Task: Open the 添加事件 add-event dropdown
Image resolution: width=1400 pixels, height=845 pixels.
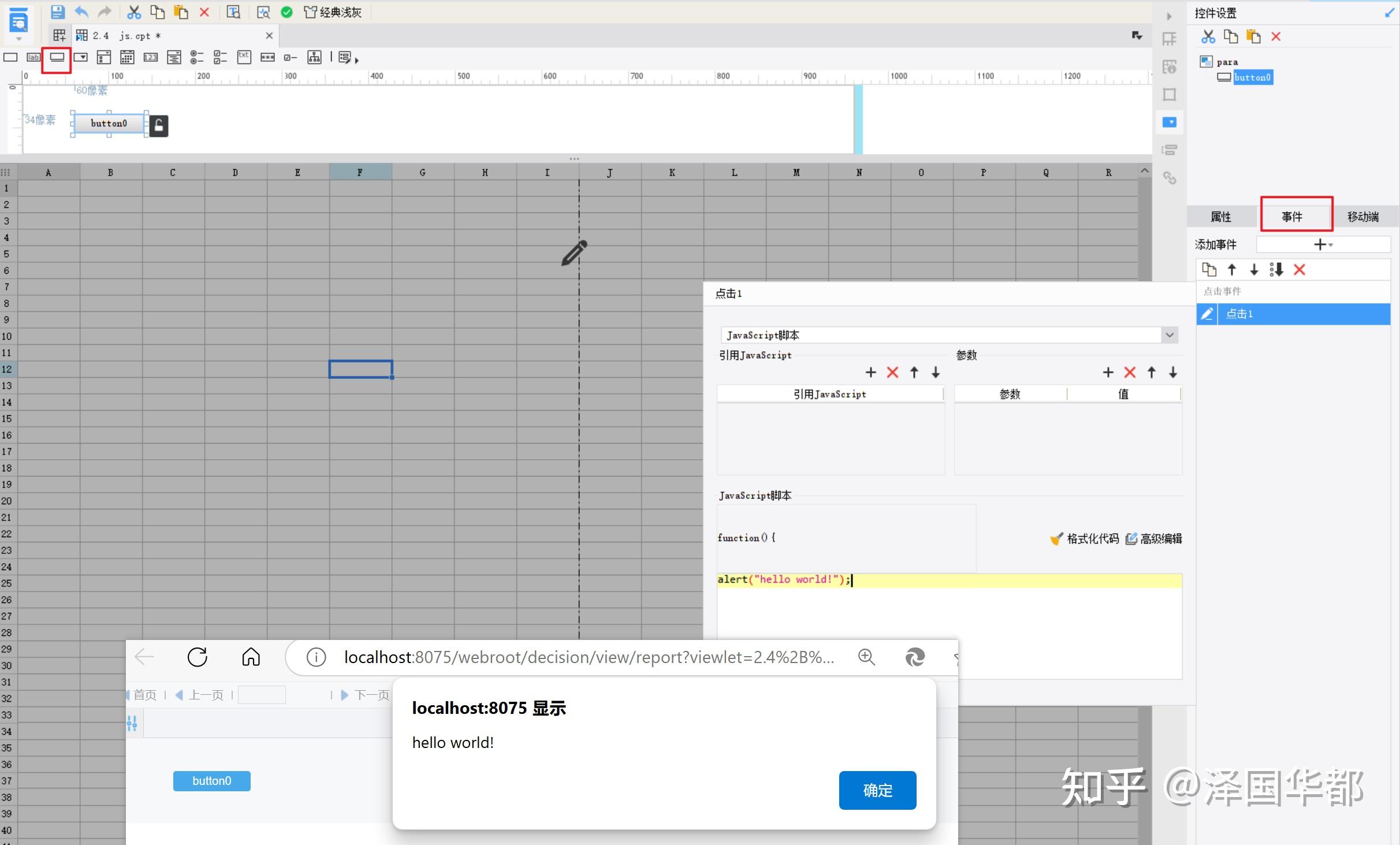Action: click(x=1323, y=244)
